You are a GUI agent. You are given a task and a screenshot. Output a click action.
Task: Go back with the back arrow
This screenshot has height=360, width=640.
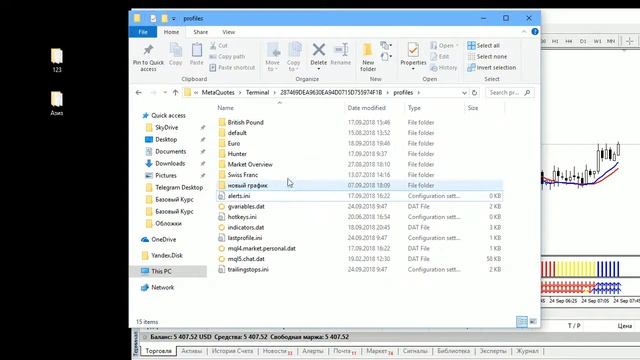(x=139, y=93)
